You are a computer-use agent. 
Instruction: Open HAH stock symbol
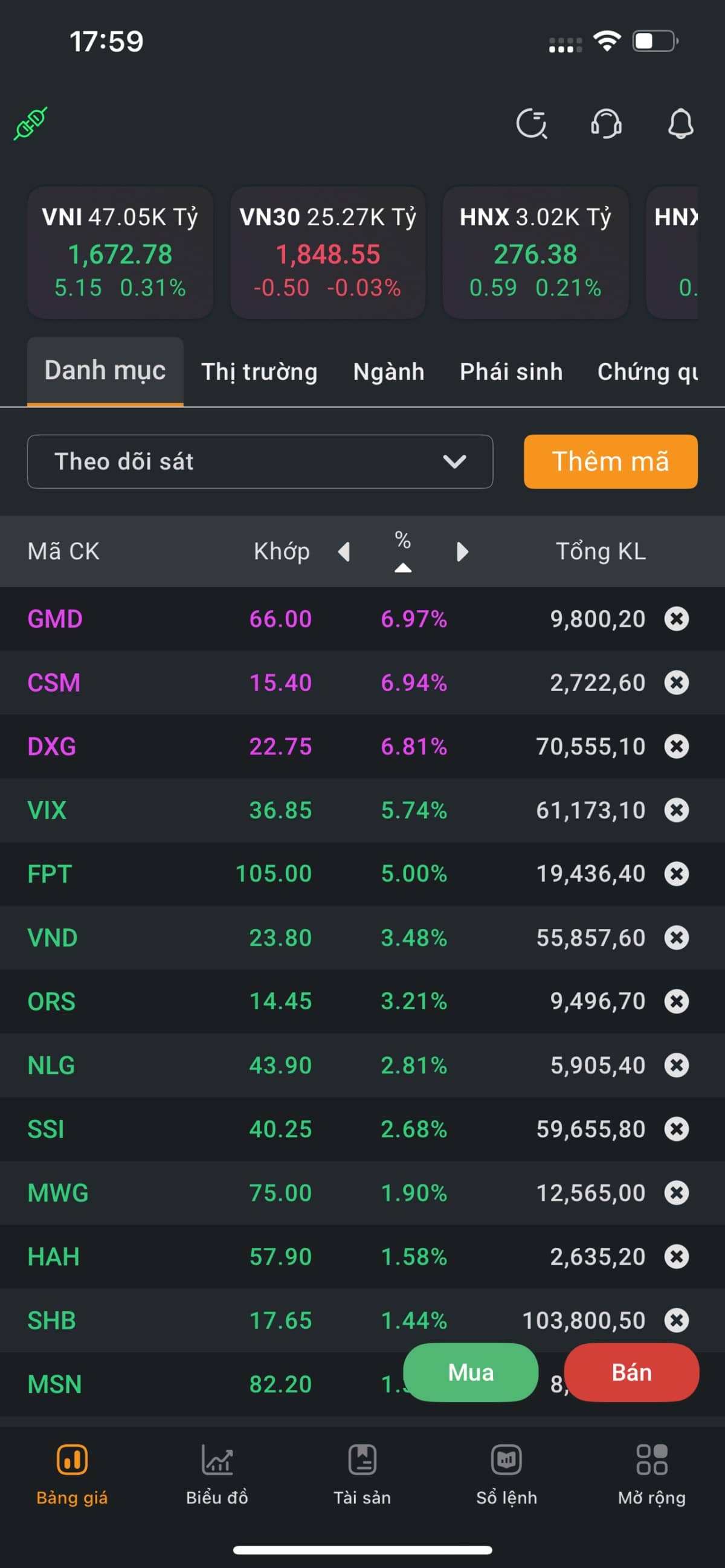(x=54, y=1257)
